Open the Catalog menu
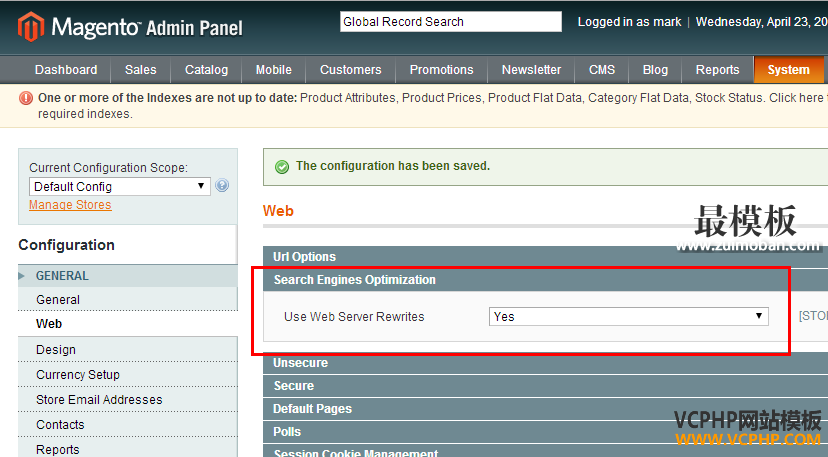 (206, 70)
